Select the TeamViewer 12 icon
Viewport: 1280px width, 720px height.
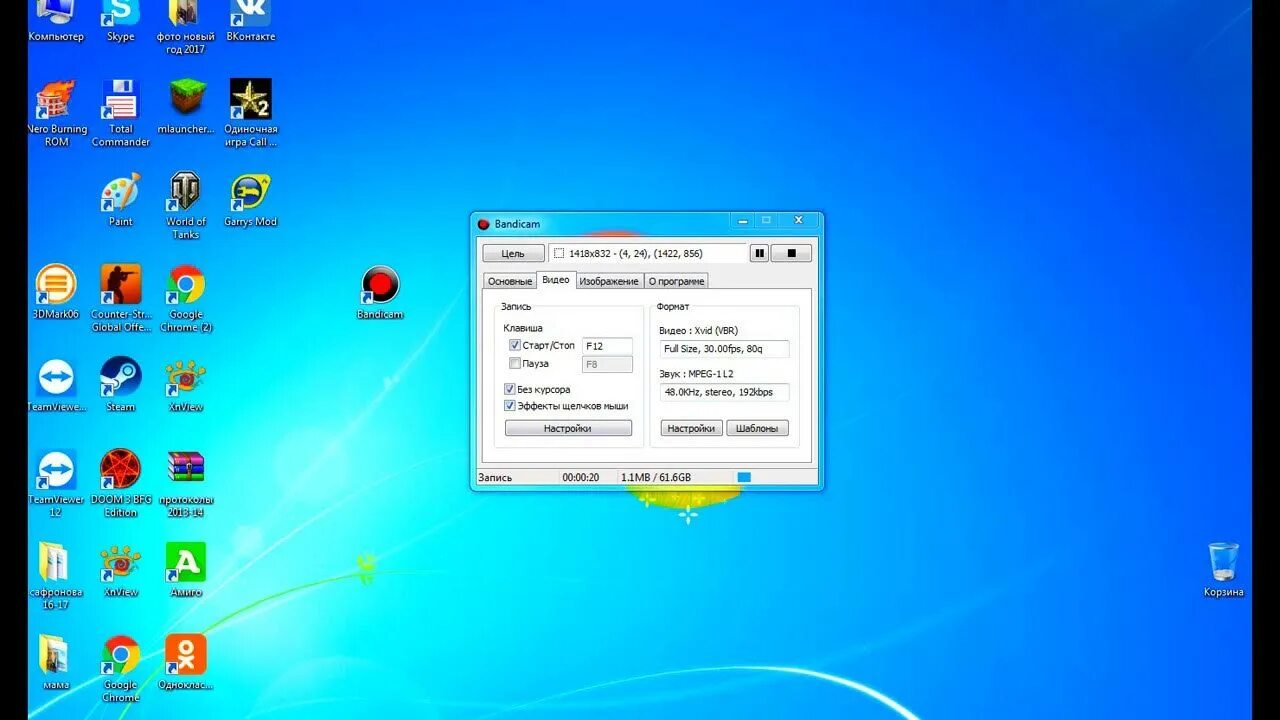coord(56,484)
